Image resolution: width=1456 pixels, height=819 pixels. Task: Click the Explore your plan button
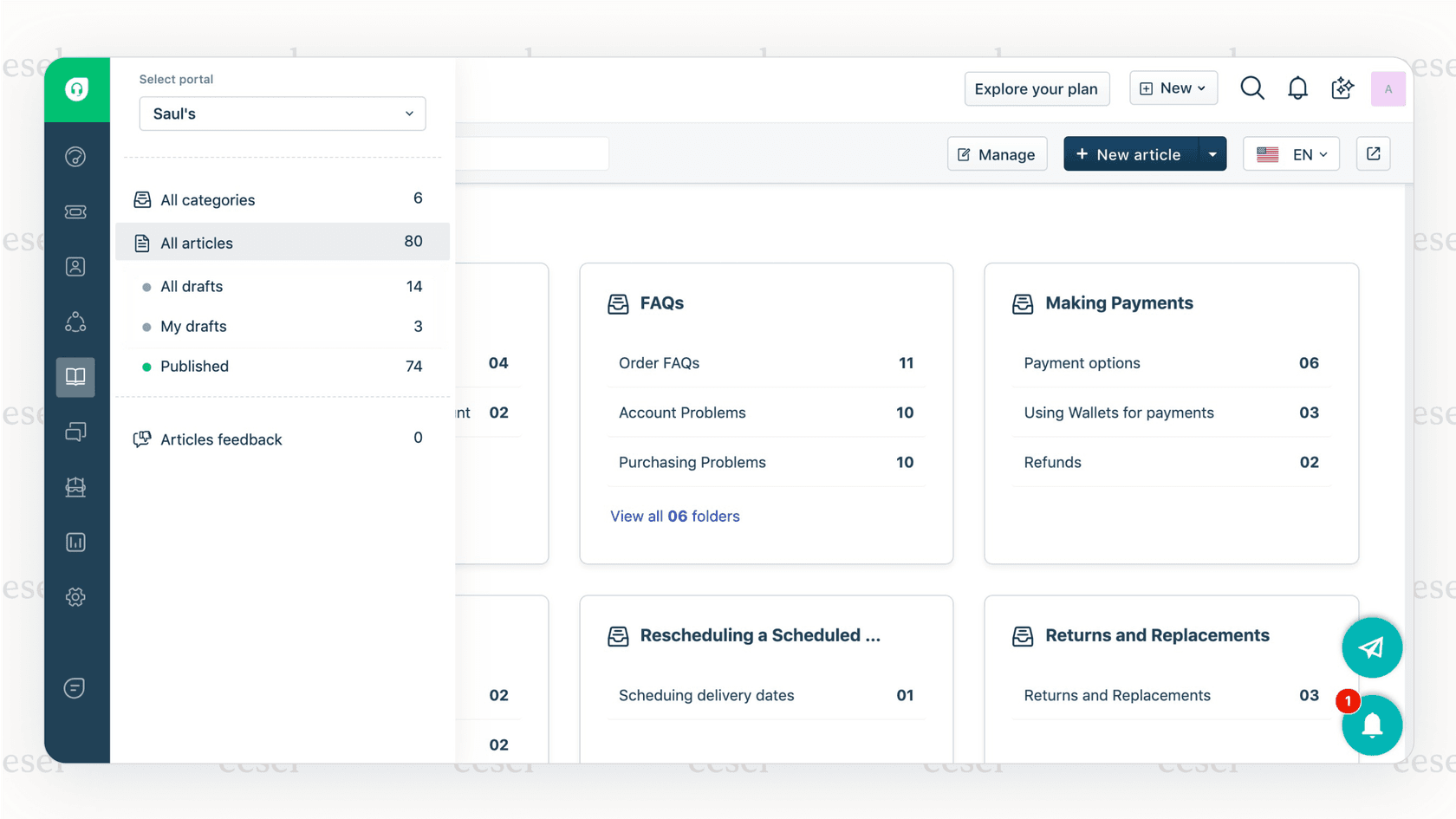click(x=1037, y=88)
